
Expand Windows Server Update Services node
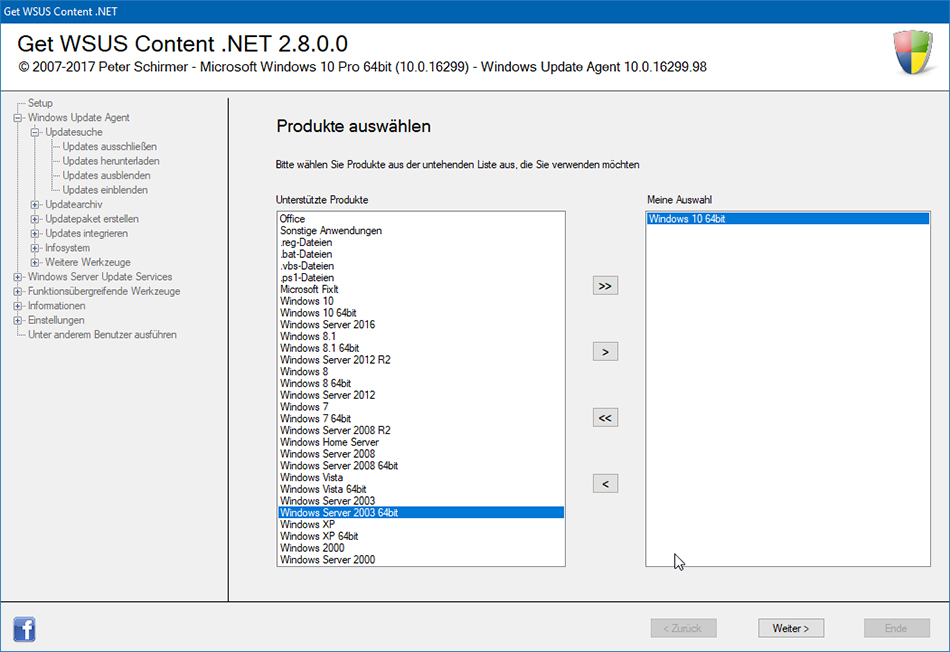(x=18, y=277)
